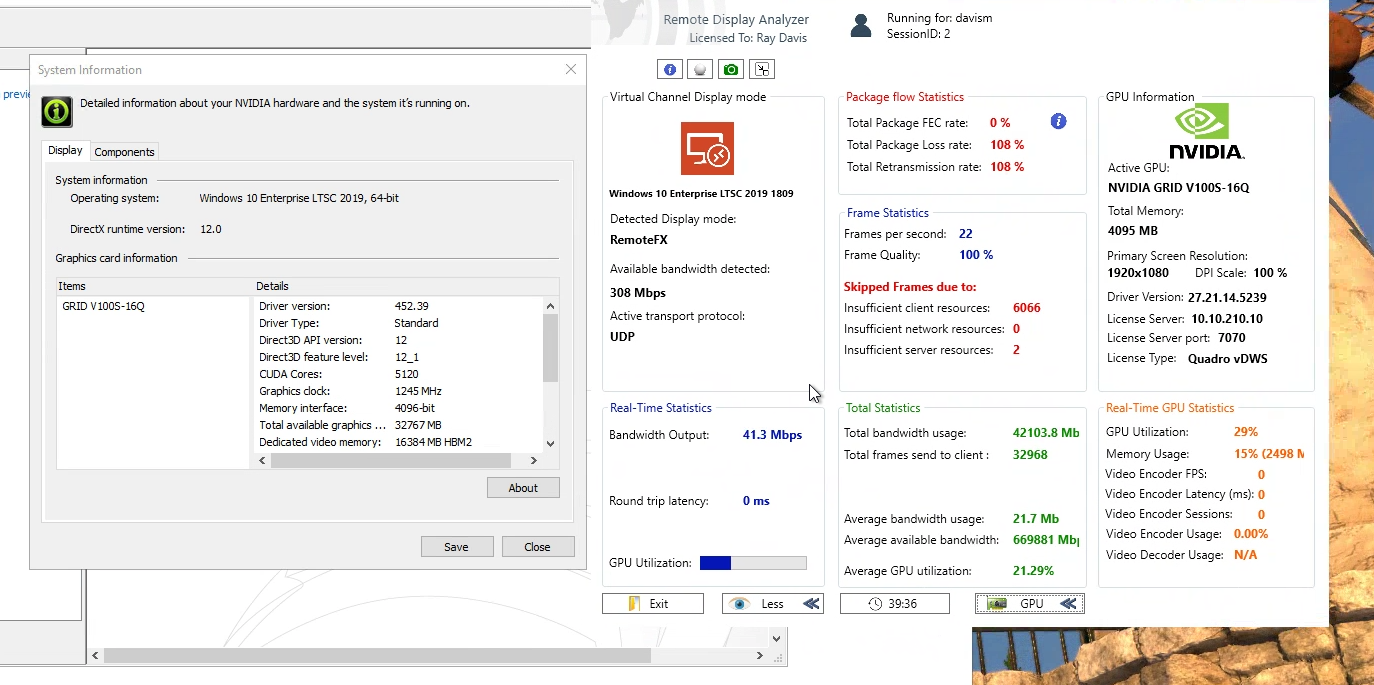The height and width of the screenshot is (685, 1374).
Task: Click Graphics clock value 1245 MHz
Action: pyautogui.click(x=418, y=391)
